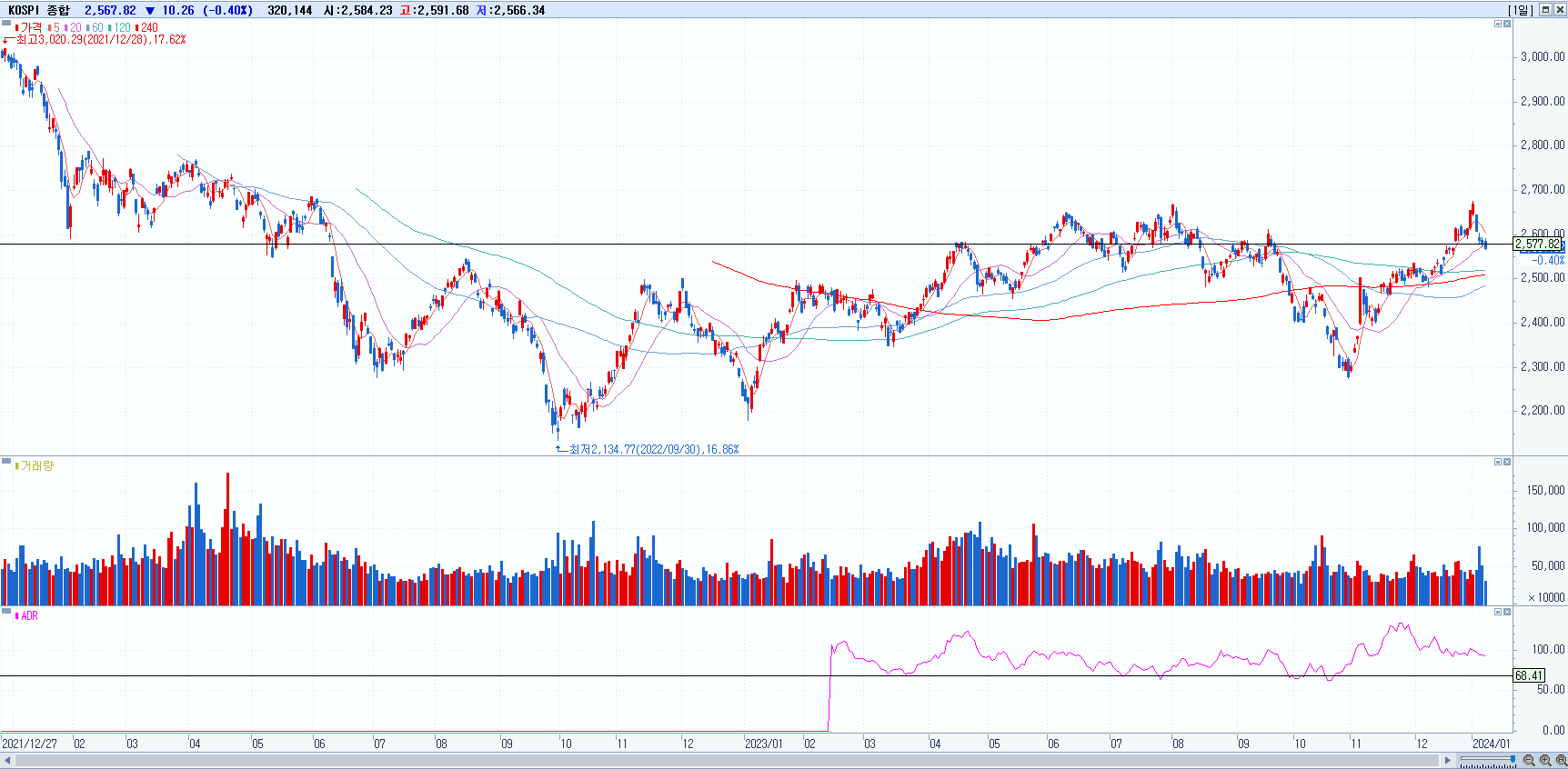Select the 120-day moving average legend

tap(120, 28)
